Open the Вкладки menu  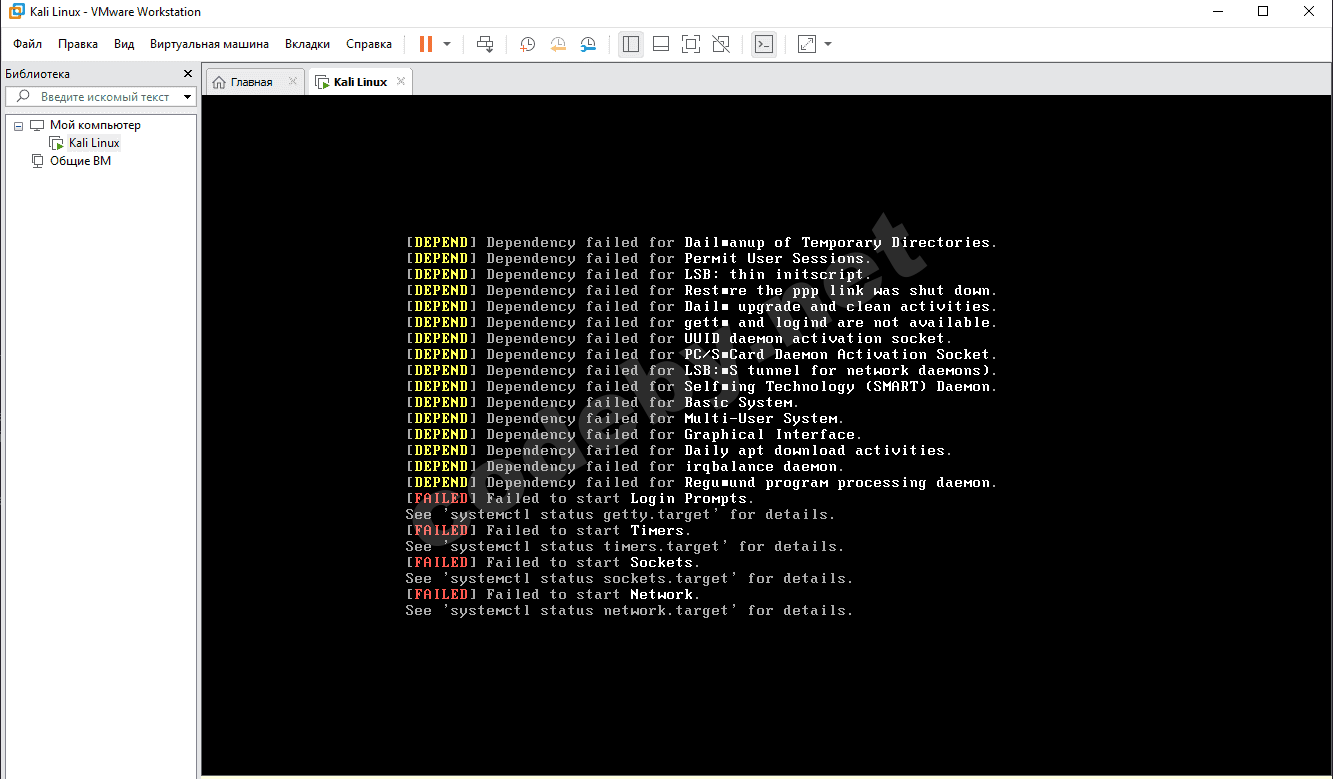307,44
